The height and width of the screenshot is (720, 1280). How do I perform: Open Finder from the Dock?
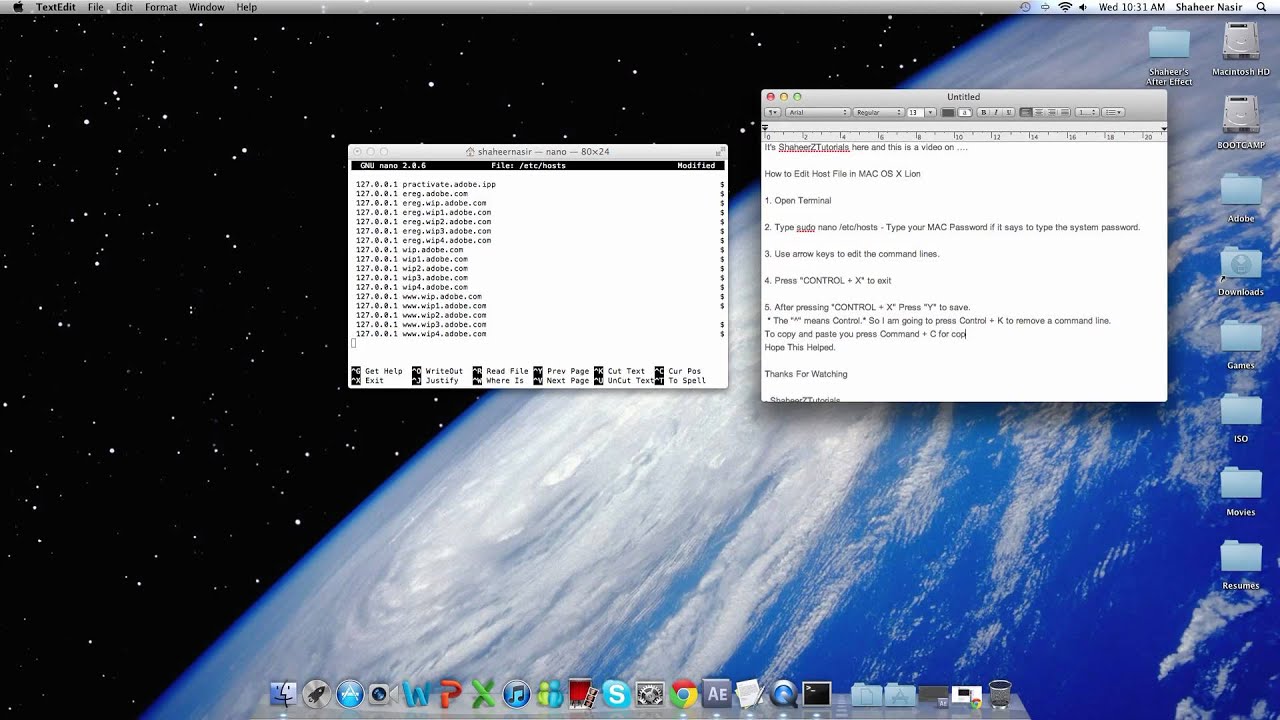point(284,693)
